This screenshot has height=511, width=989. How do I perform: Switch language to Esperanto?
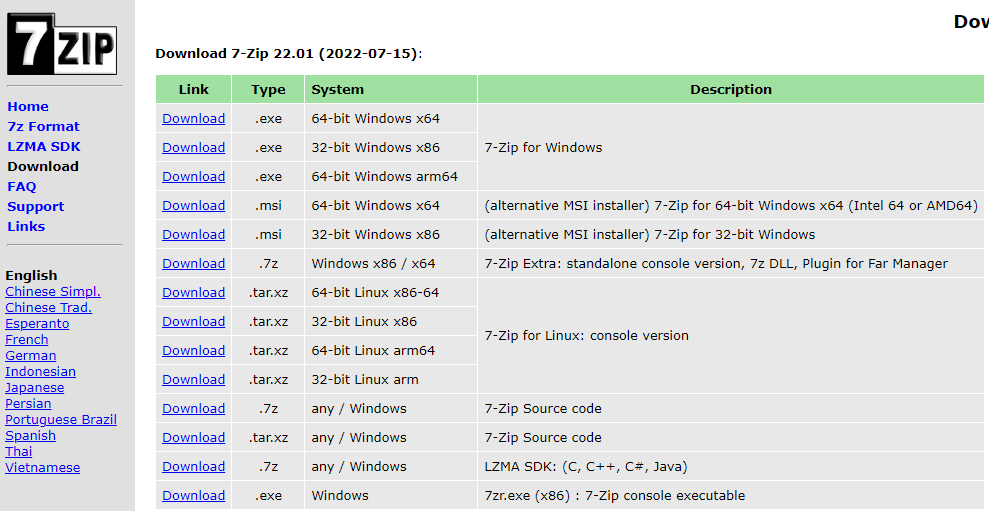pos(37,324)
